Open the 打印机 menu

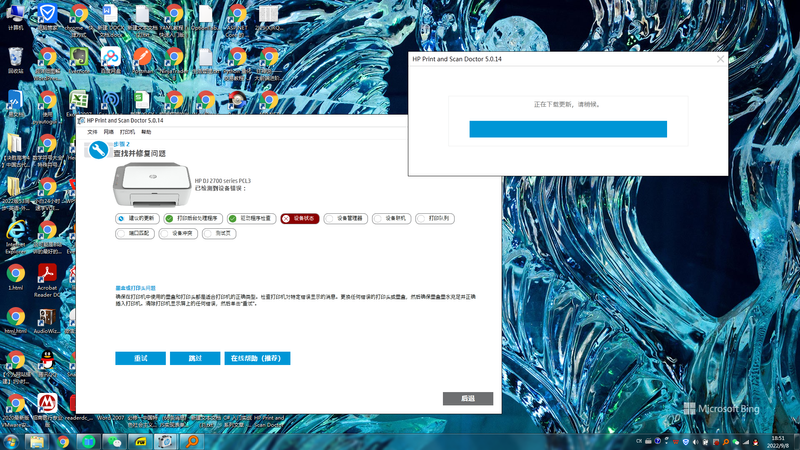point(127,132)
